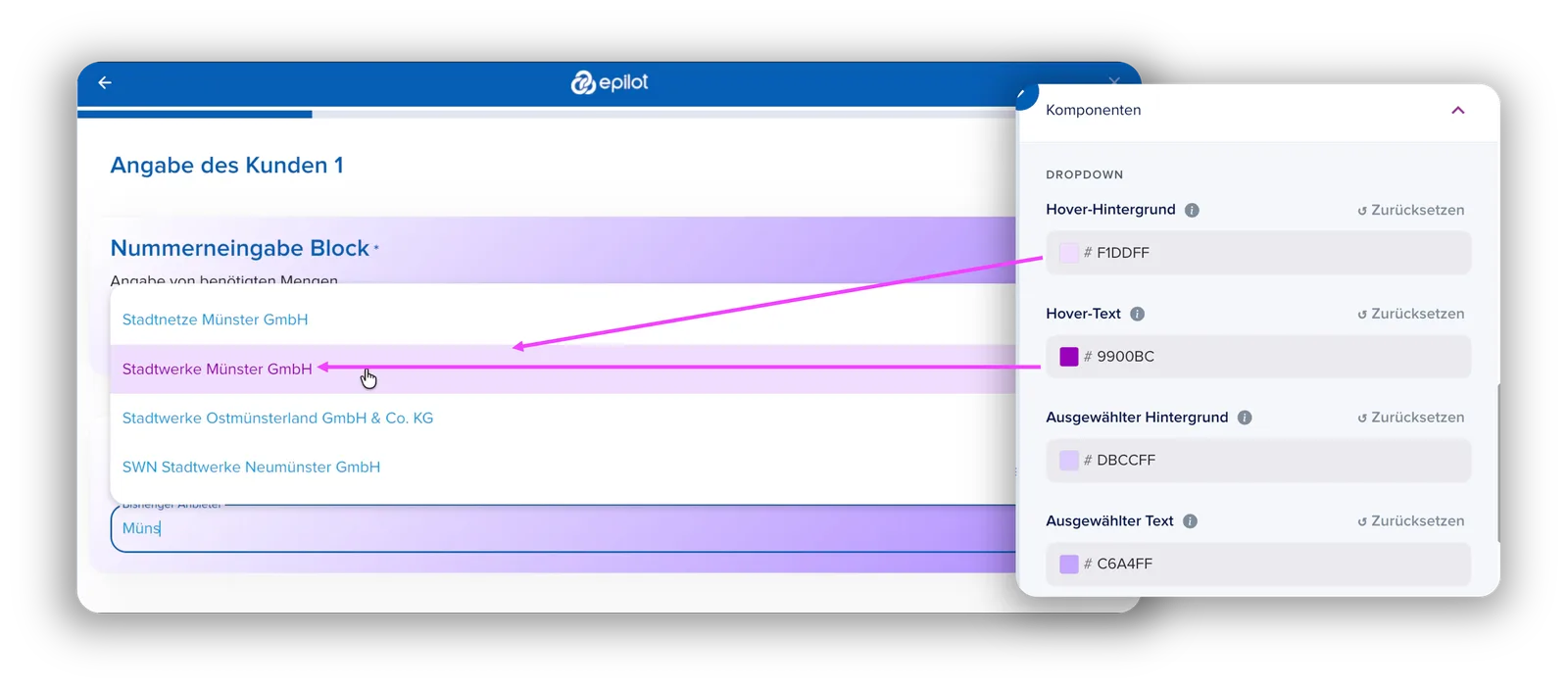Reset Ausgewählter Hintergrund with Zurücksetzen
The image size is (1568, 689).
1410,418
